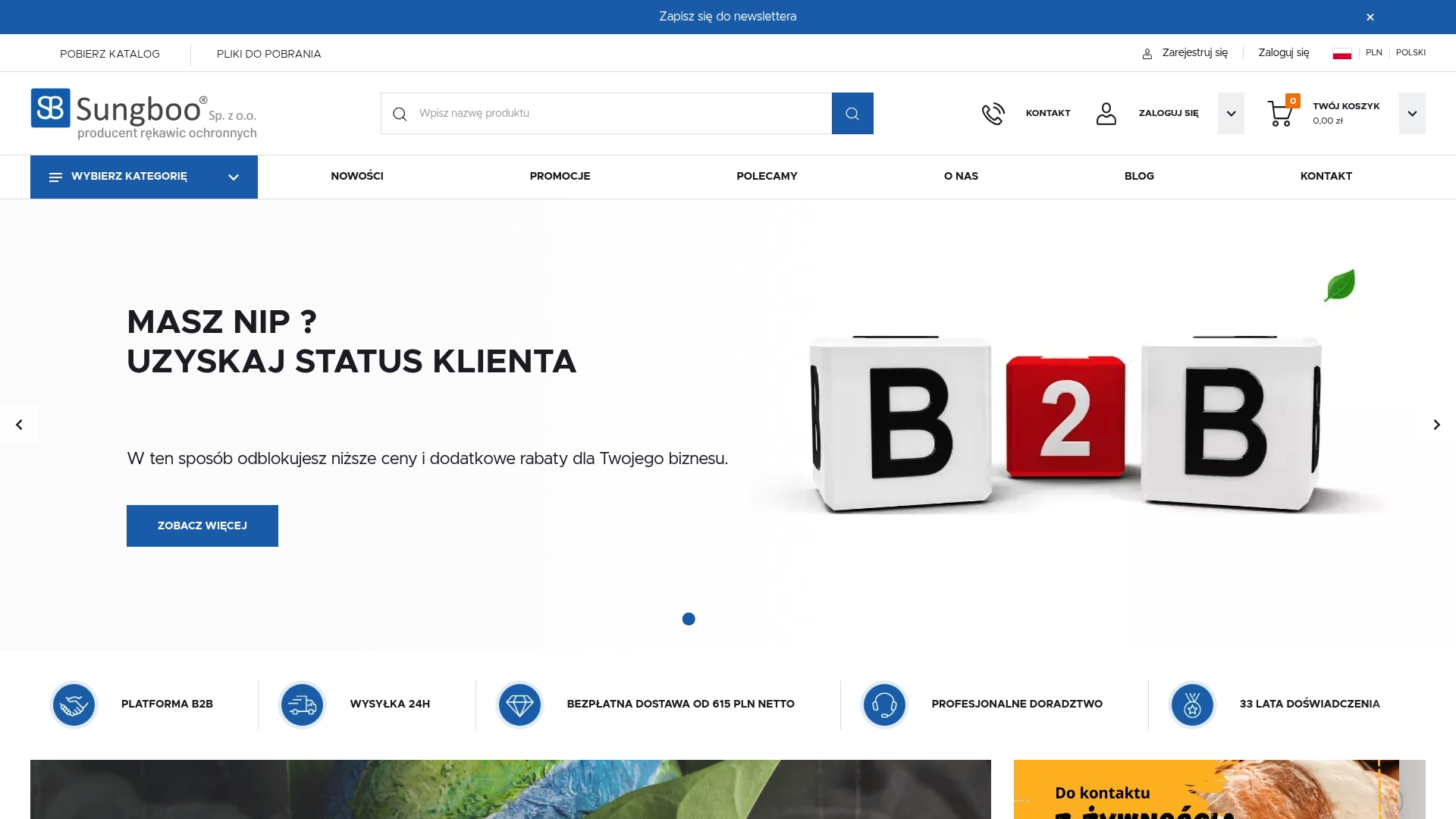This screenshot has height=819, width=1456.
Task: Click the Polish flag language icon
Action: (x=1343, y=52)
